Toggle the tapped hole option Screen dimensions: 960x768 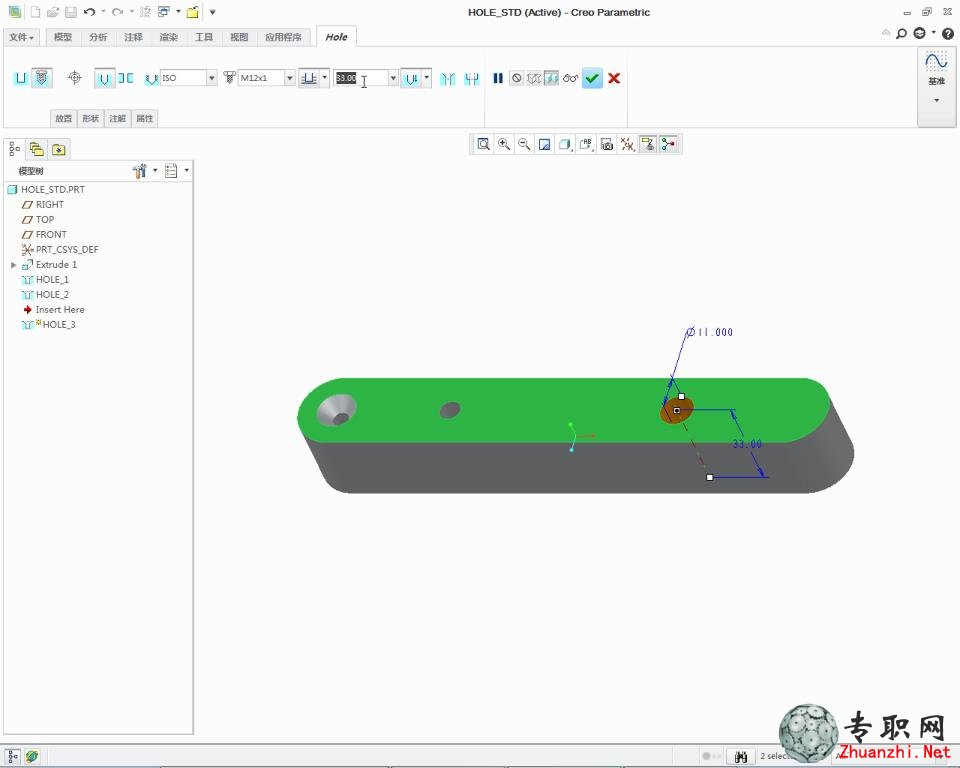tap(105, 78)
